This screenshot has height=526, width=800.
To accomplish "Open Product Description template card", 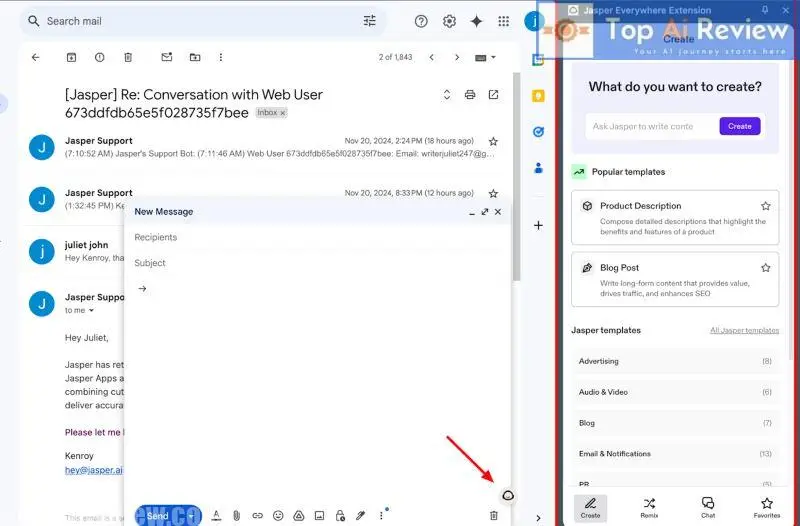I will 675,218.
